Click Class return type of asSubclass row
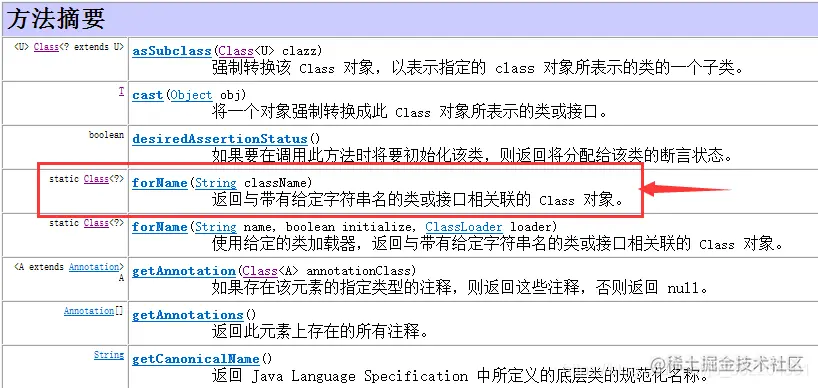 [46, 47]
